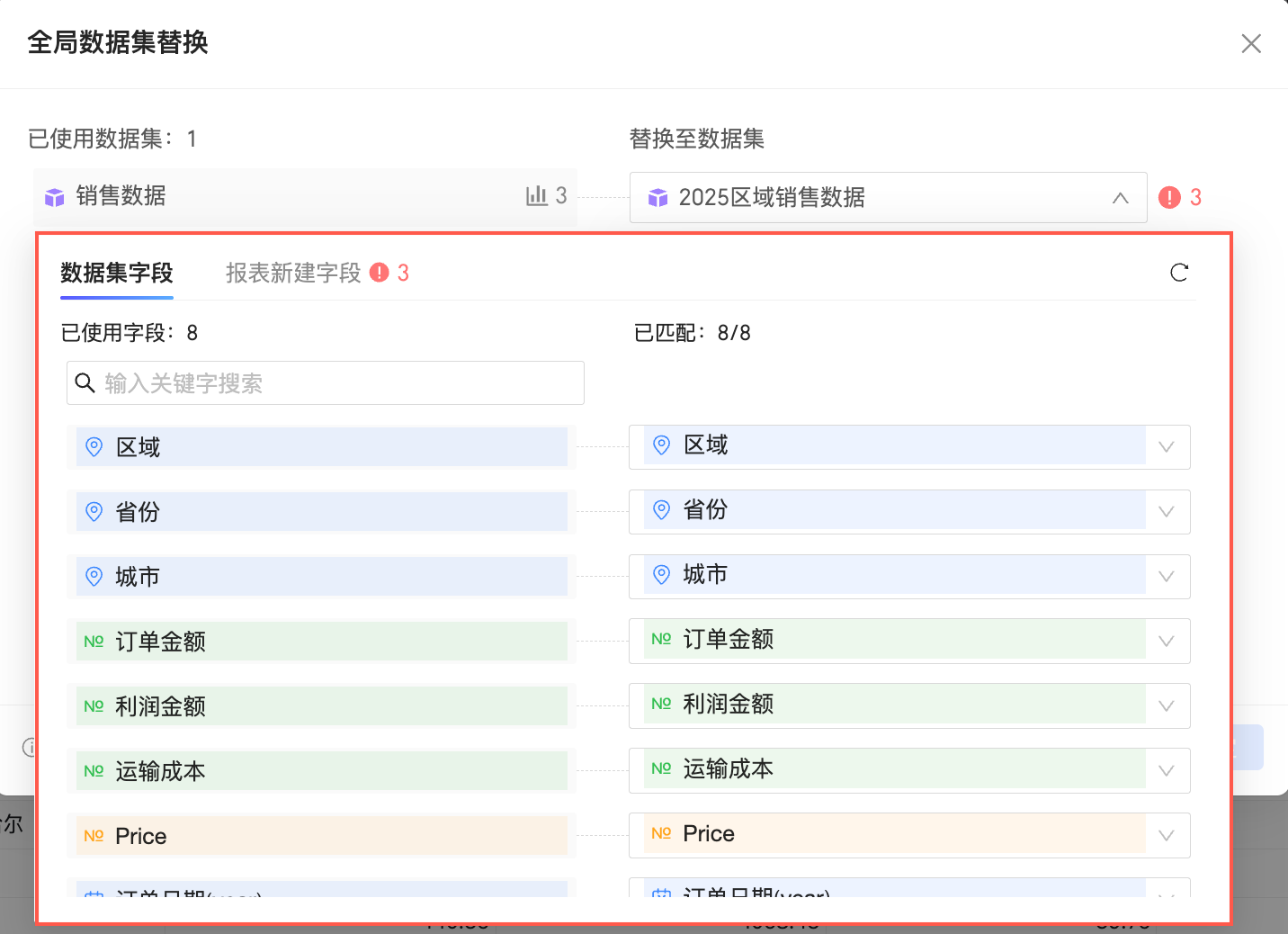Select the used field text 城市

pos(138,577)
